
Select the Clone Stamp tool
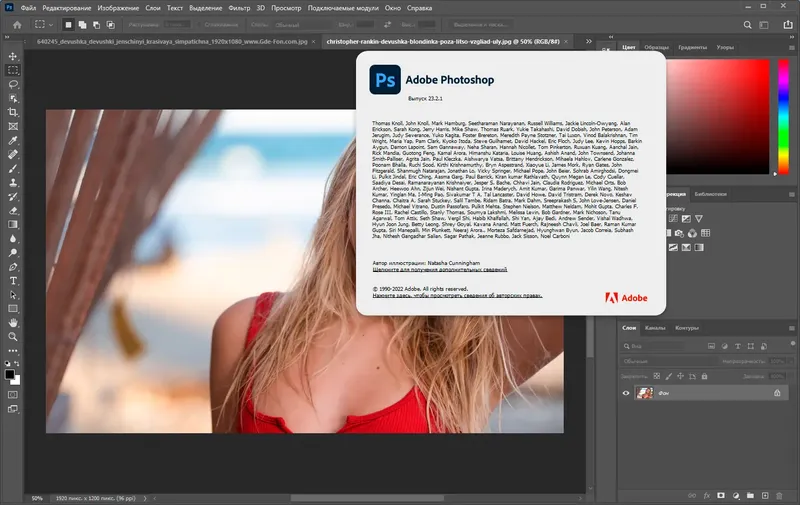(x=13, y=183)
